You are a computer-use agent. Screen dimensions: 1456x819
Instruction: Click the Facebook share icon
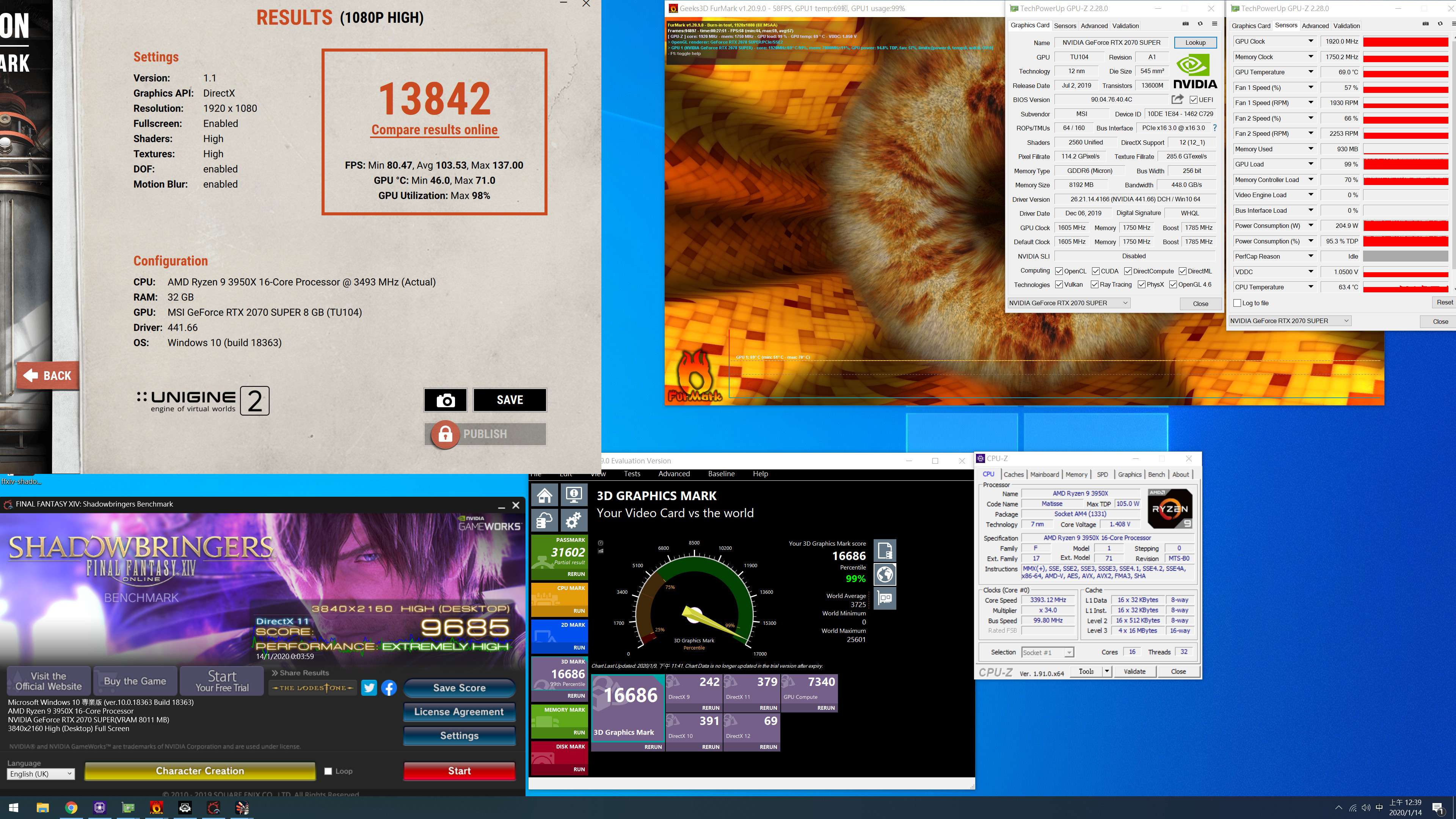coord(389,687)
